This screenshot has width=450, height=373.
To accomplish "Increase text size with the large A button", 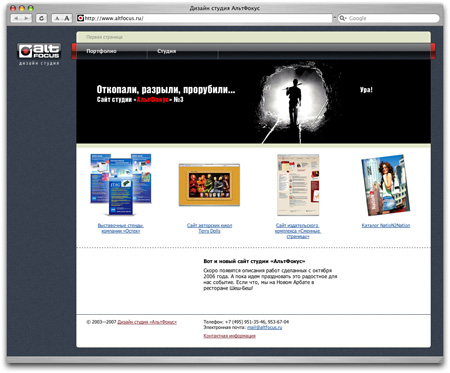I will (67, 18).
